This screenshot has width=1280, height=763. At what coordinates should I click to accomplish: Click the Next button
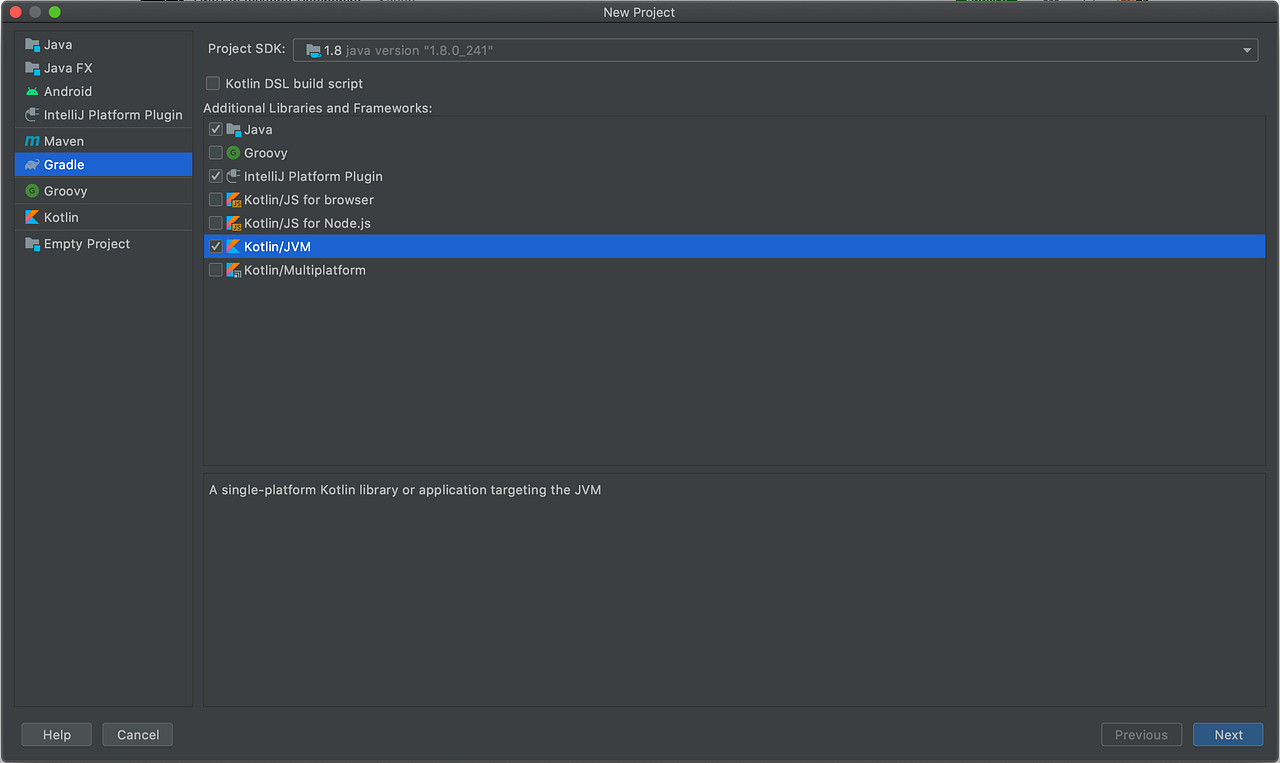coord(1228,734)
